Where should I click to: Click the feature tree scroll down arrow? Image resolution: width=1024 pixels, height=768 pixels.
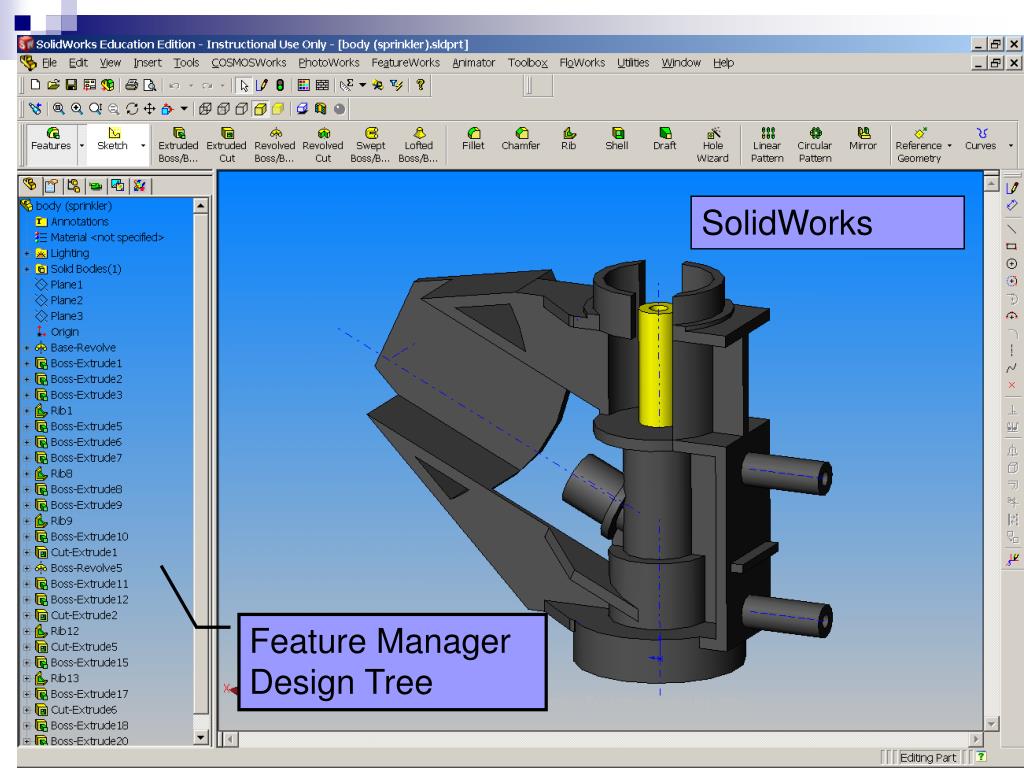pyautogui.click(x=200, y=737)
